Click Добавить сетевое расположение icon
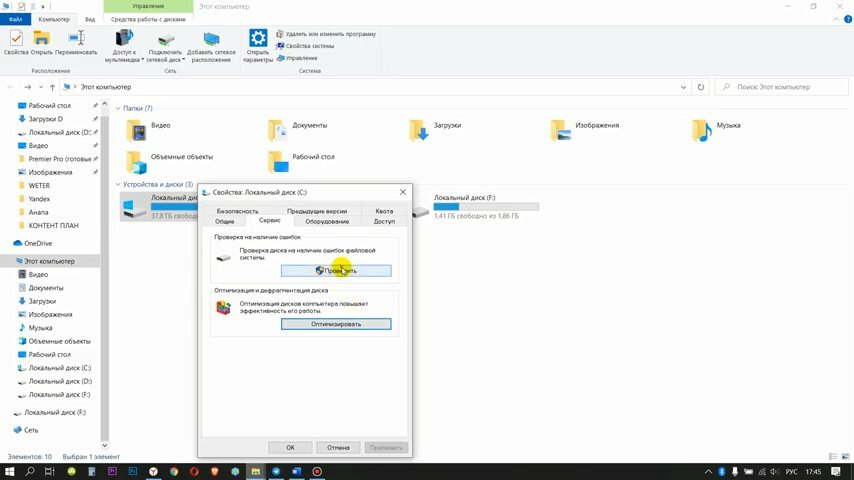854x480 pixels. (x=211, y=46)
